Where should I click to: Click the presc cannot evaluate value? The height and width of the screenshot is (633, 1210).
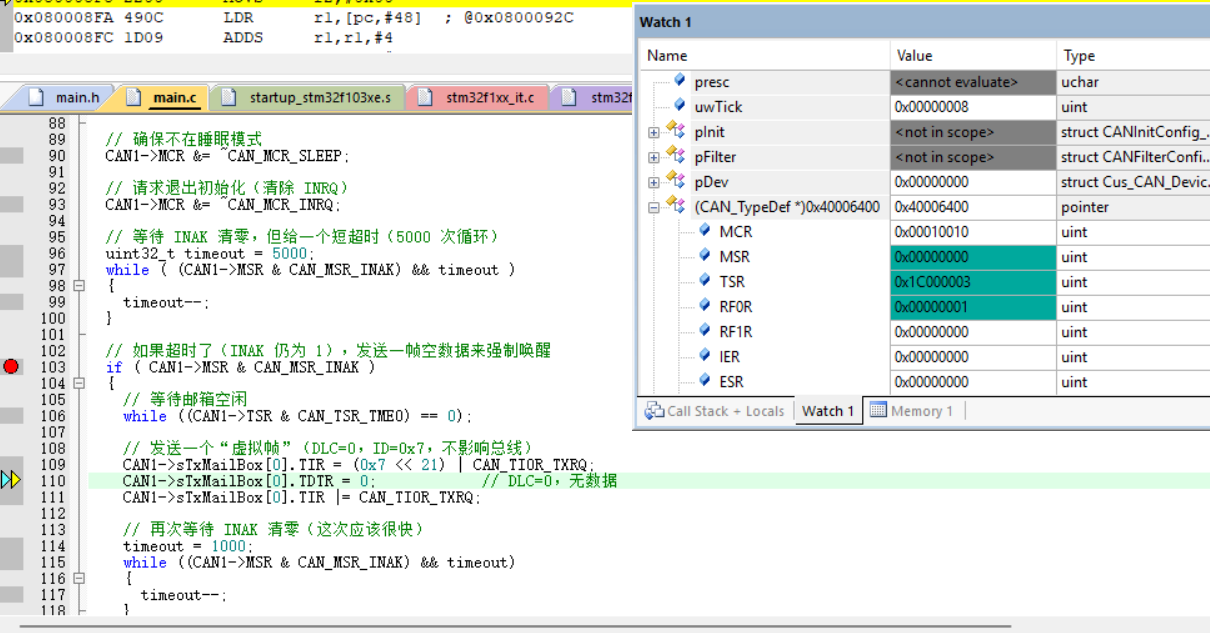click(973, 82)
